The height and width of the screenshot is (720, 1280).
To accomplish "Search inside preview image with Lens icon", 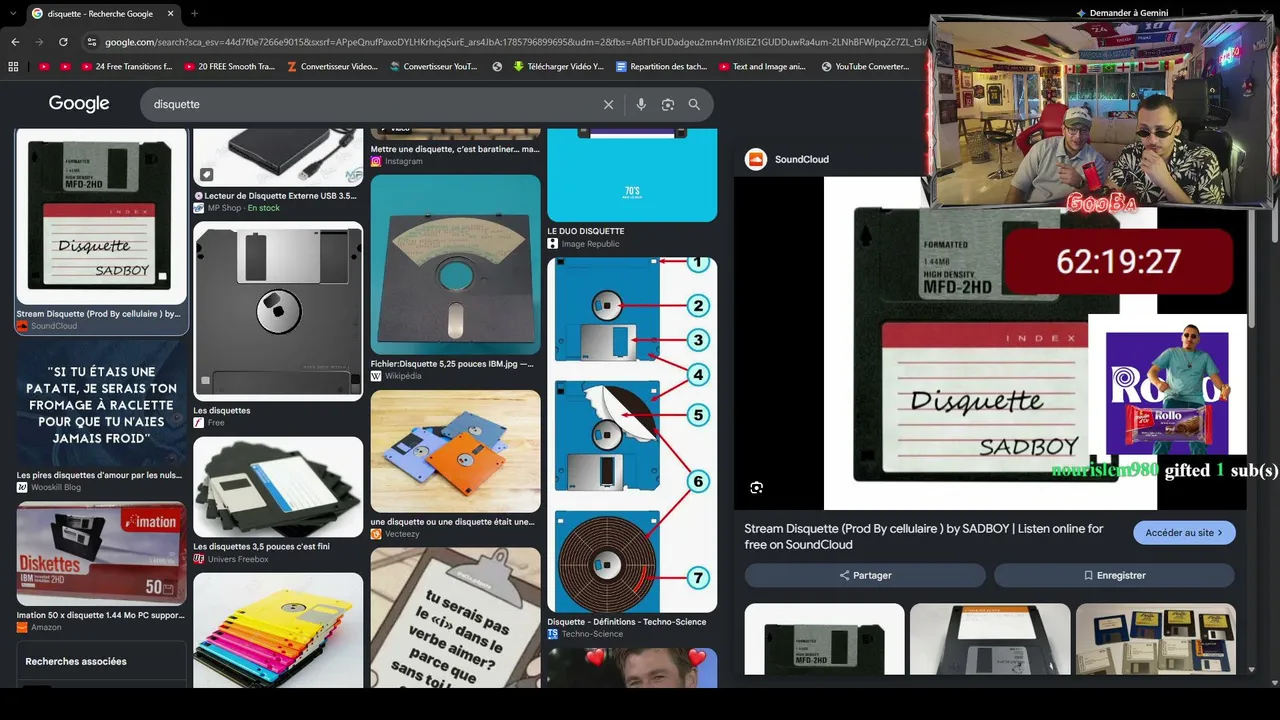I will point(756,488).
